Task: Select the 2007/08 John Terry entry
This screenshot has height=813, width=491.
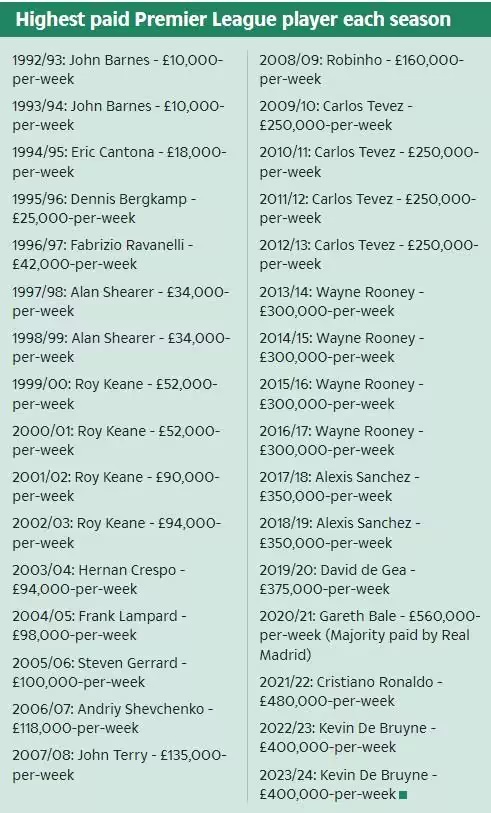Action: [x=120, y=765]
